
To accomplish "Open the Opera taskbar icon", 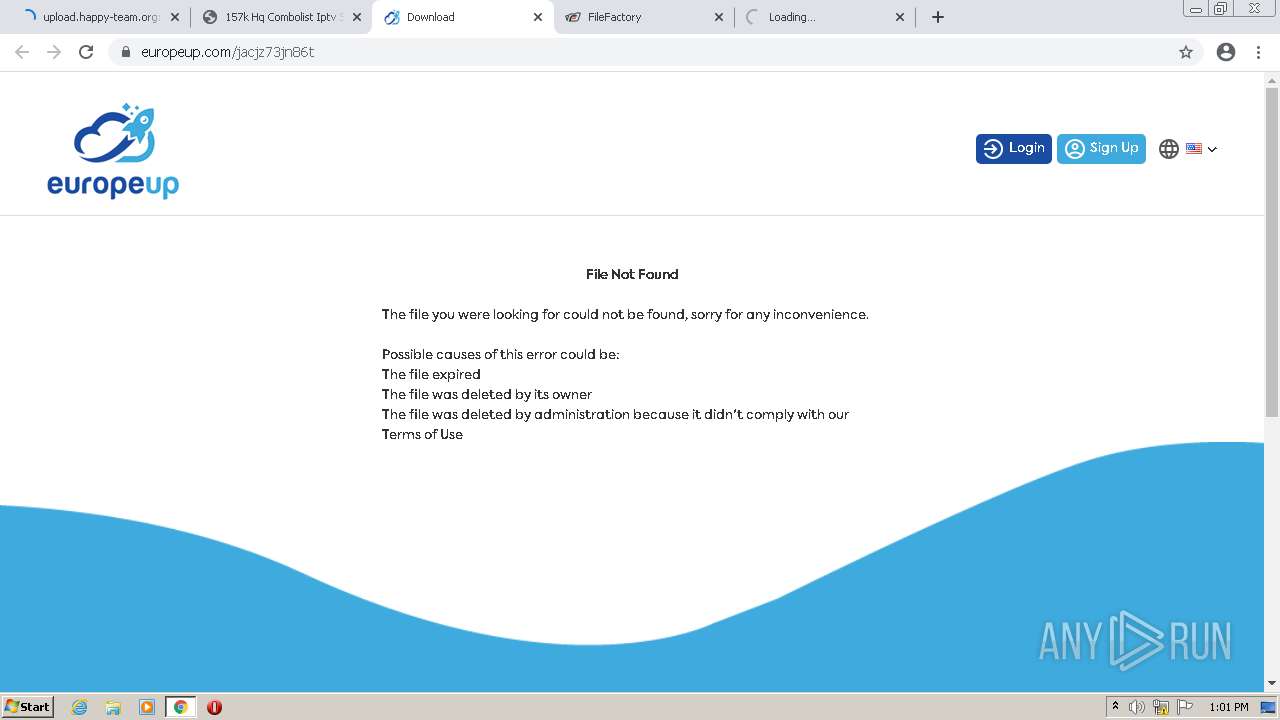I will [214, 707].
